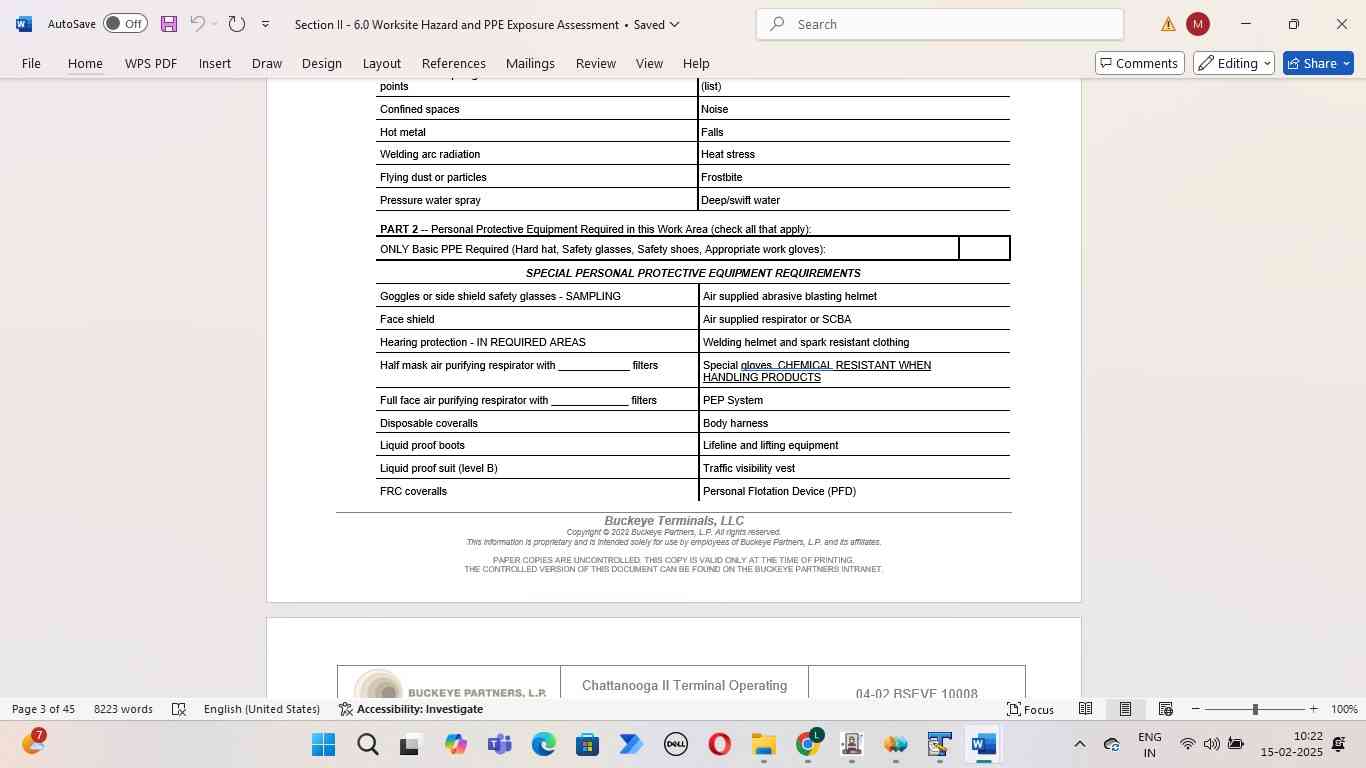Show hidden system tray icons
Viewport: 1366px width, 768px height.
1079,744
